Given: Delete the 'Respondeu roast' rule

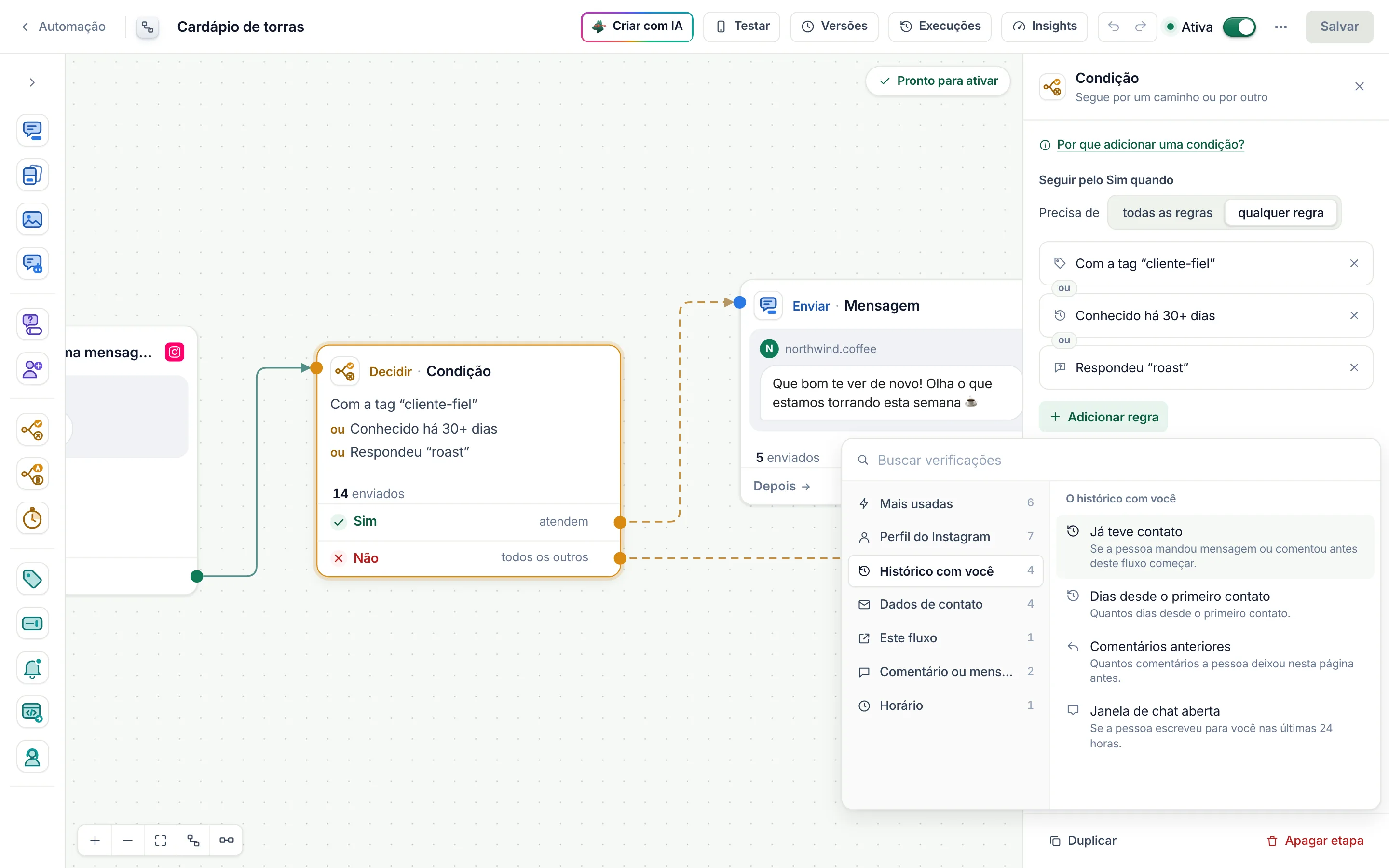Looking at the screenshot, I should pyautogui.click(x=1354, y=367).
